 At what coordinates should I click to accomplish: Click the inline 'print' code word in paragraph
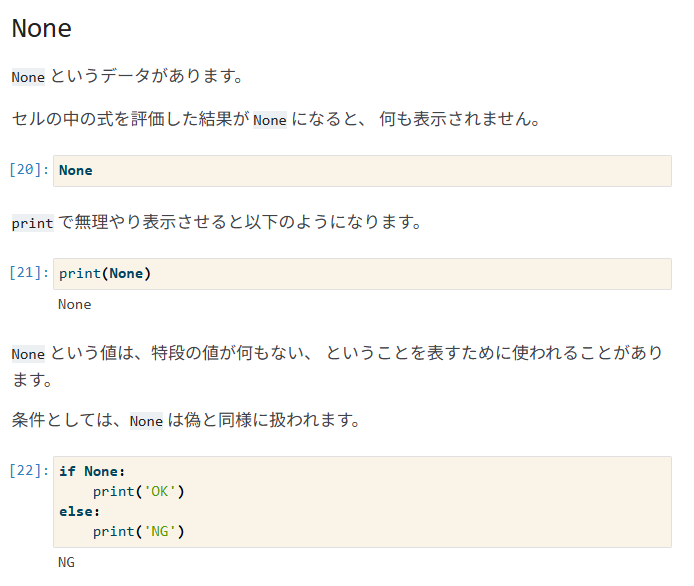point(32,223)
